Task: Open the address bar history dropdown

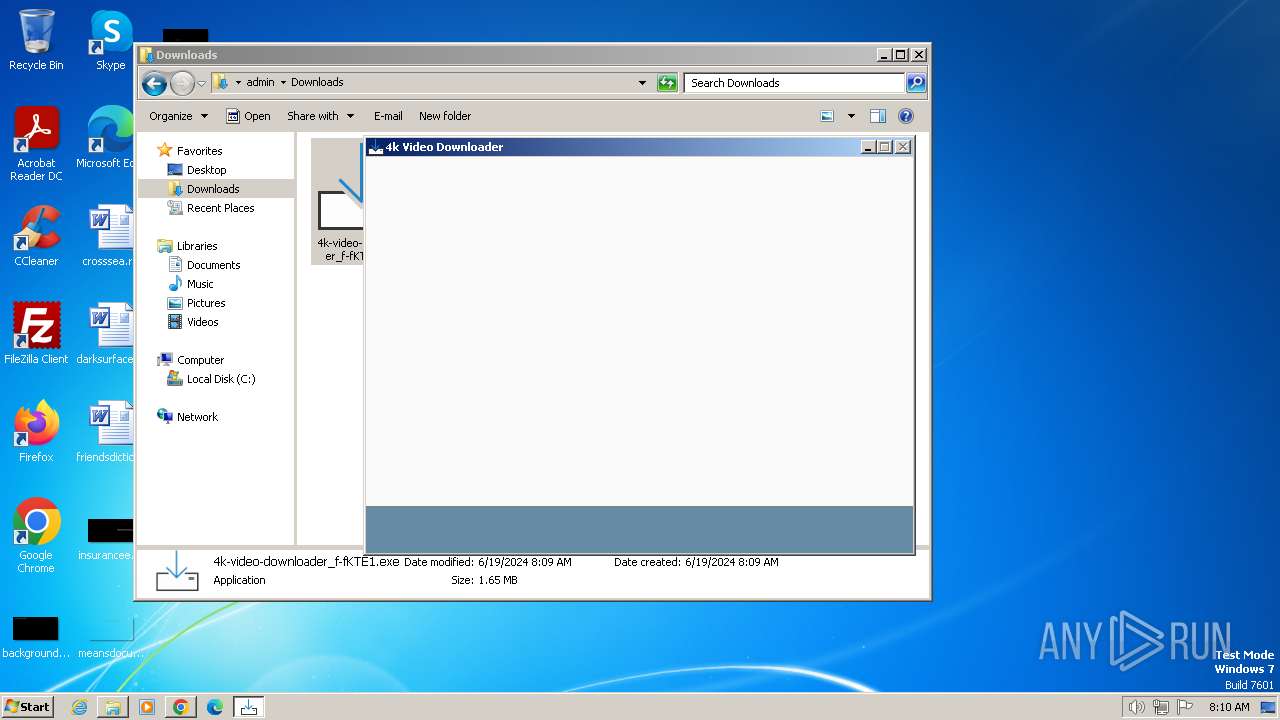Action: point(642,83)
